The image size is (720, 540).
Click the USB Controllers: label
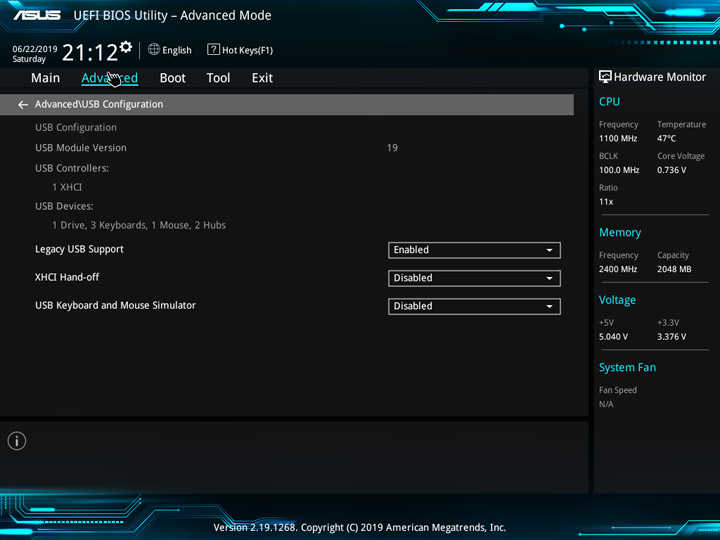(72, 168)
